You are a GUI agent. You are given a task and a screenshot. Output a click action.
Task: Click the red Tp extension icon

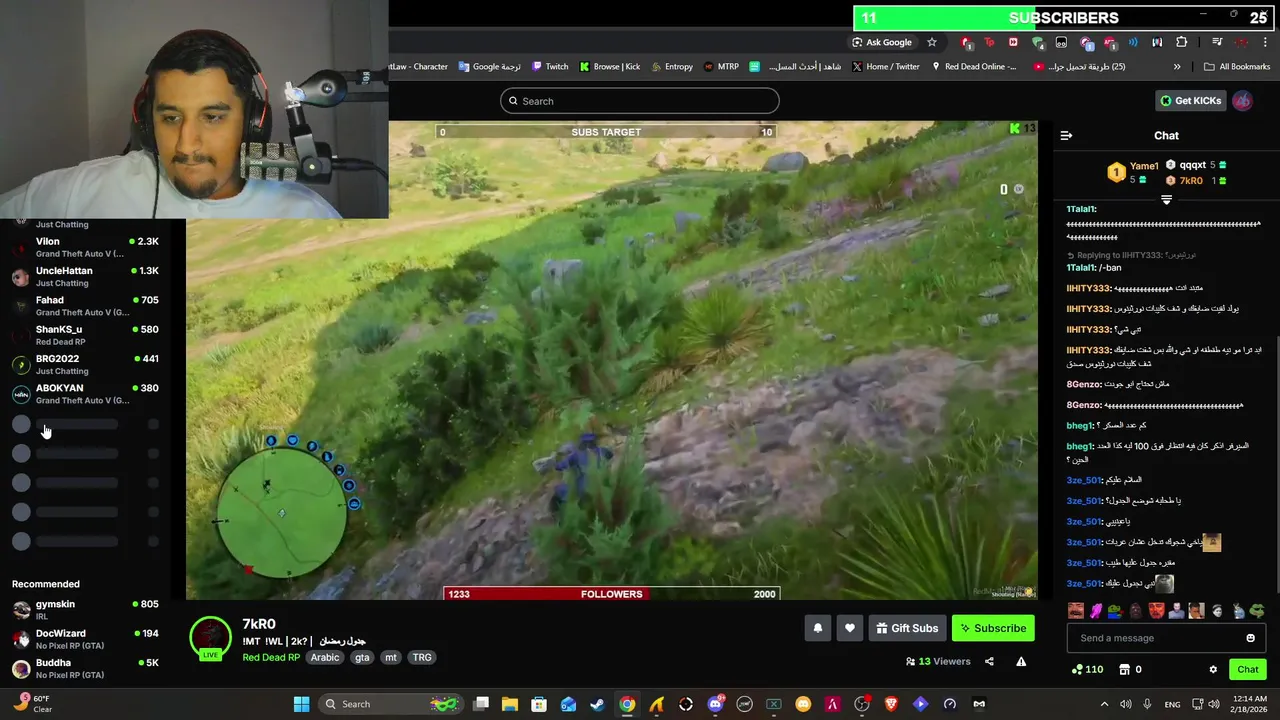click(989, 42)
